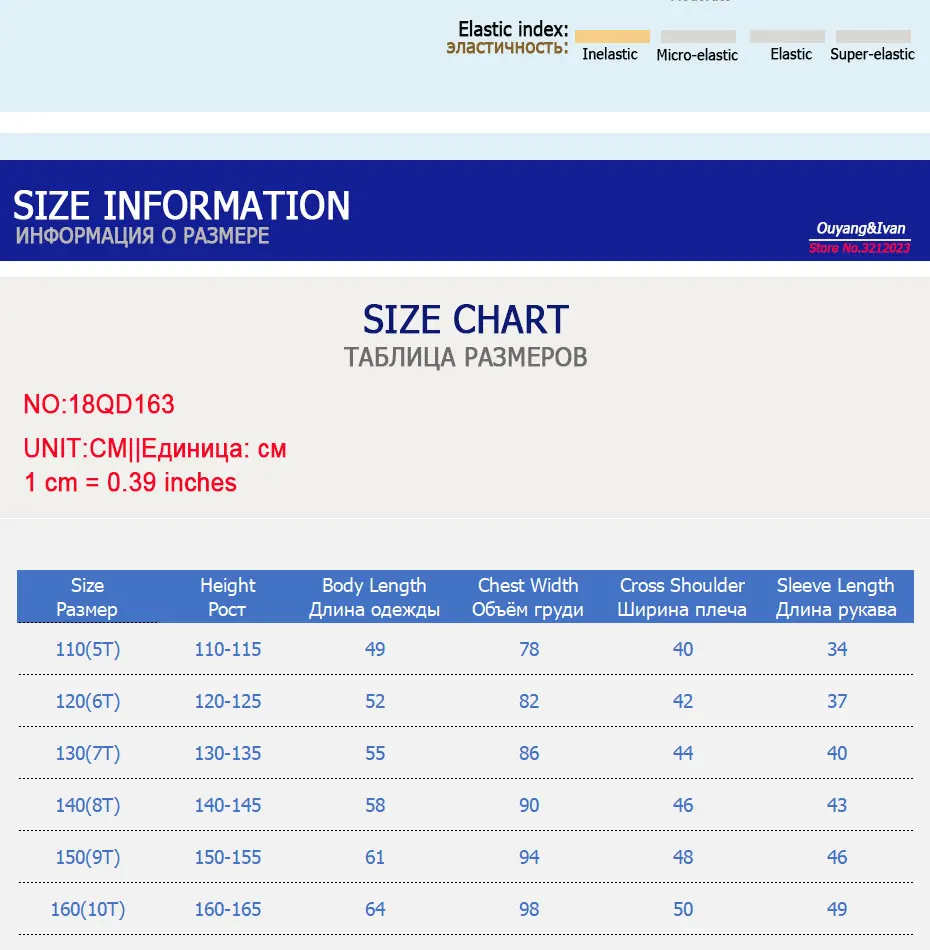Click height value '110-115'
Screen dimensions: 930x950
[228, 649]
